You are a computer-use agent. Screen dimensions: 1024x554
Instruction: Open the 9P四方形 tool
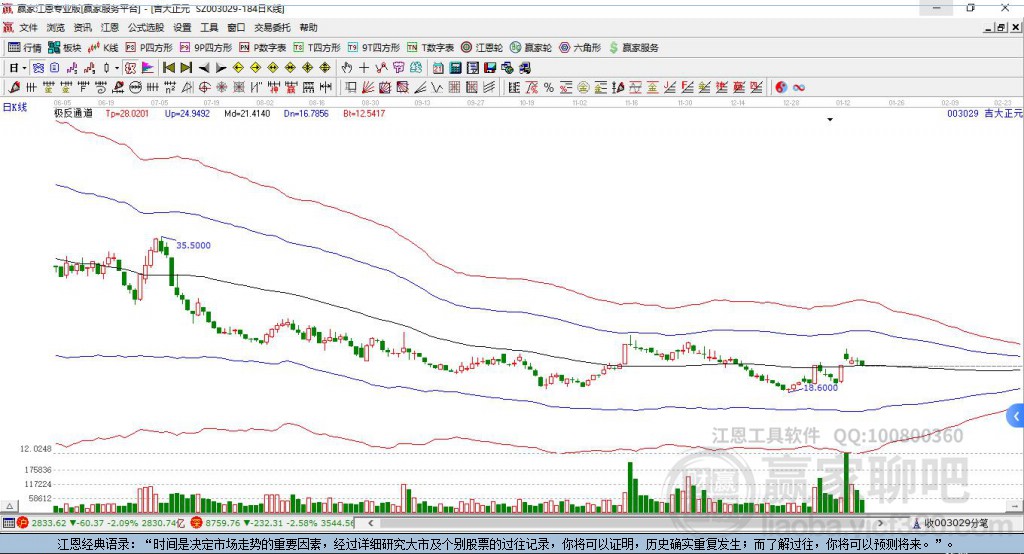[206, 48]
